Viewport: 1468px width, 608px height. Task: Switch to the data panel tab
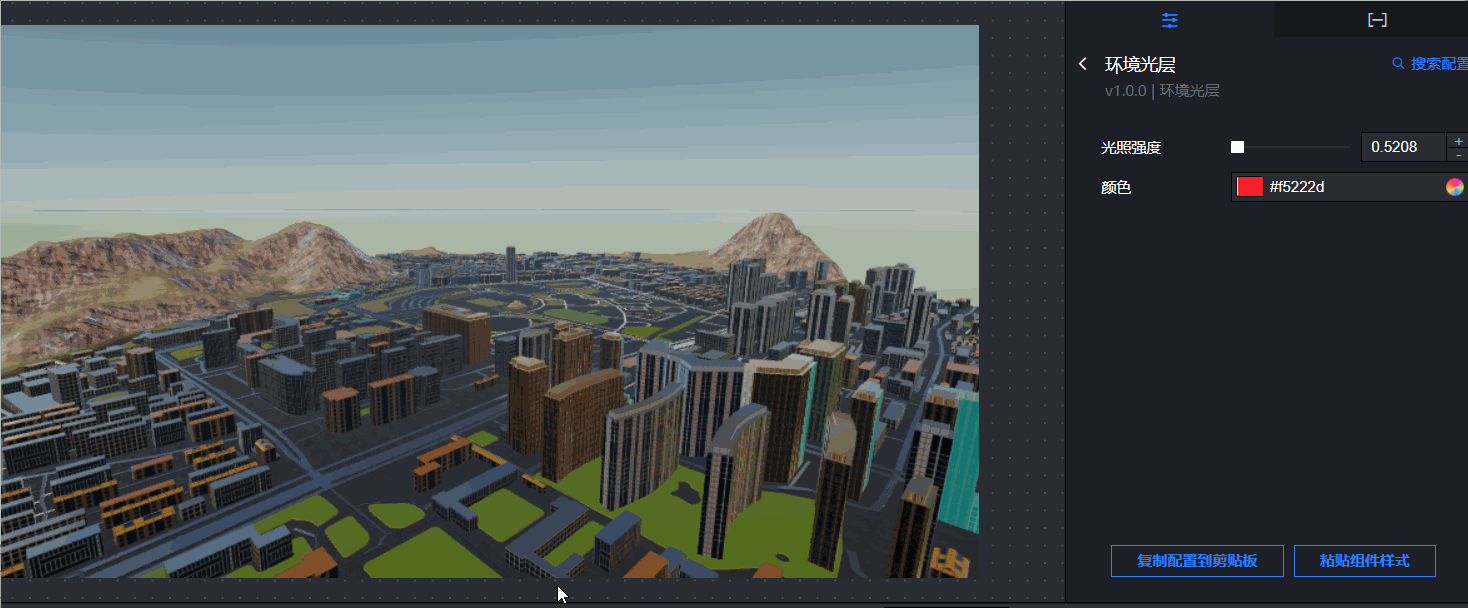tap(1377, 20)
